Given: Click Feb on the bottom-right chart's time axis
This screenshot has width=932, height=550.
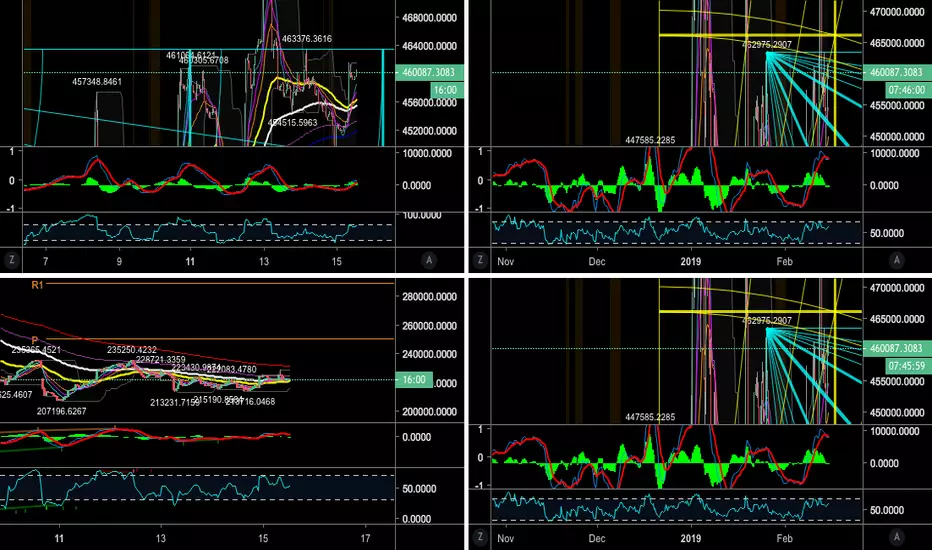Looking at the screenshot, I should click(x=784, y=538).
